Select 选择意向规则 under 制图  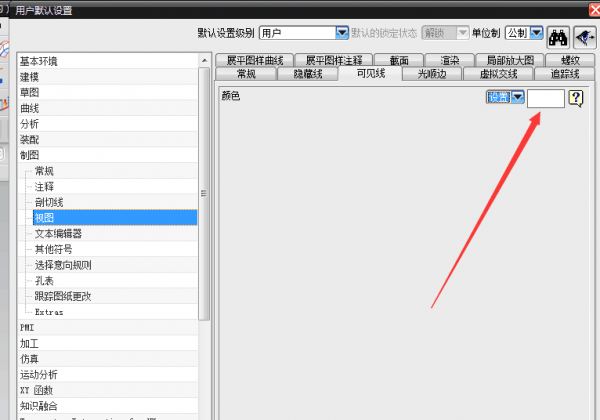tap(115, 265)
